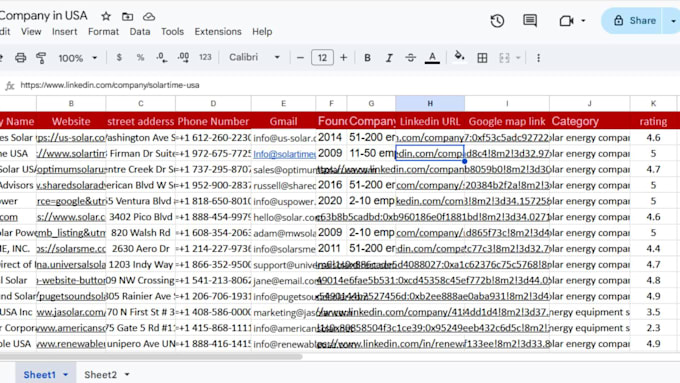680x383 pixels.
Task: Select column H header
Action: [x=430, y=103]
